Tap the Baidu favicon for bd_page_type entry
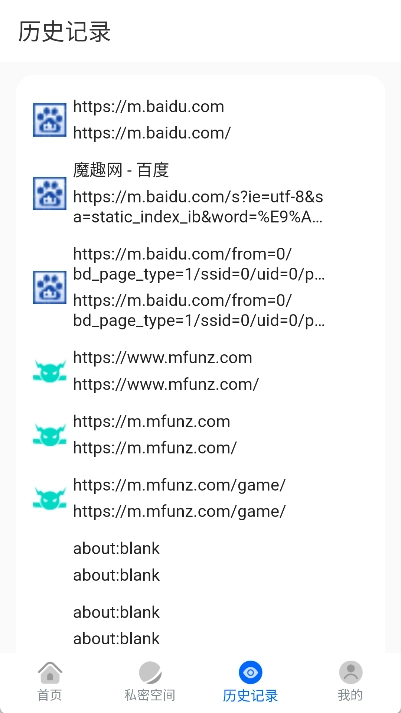 (x=50, y=287)
